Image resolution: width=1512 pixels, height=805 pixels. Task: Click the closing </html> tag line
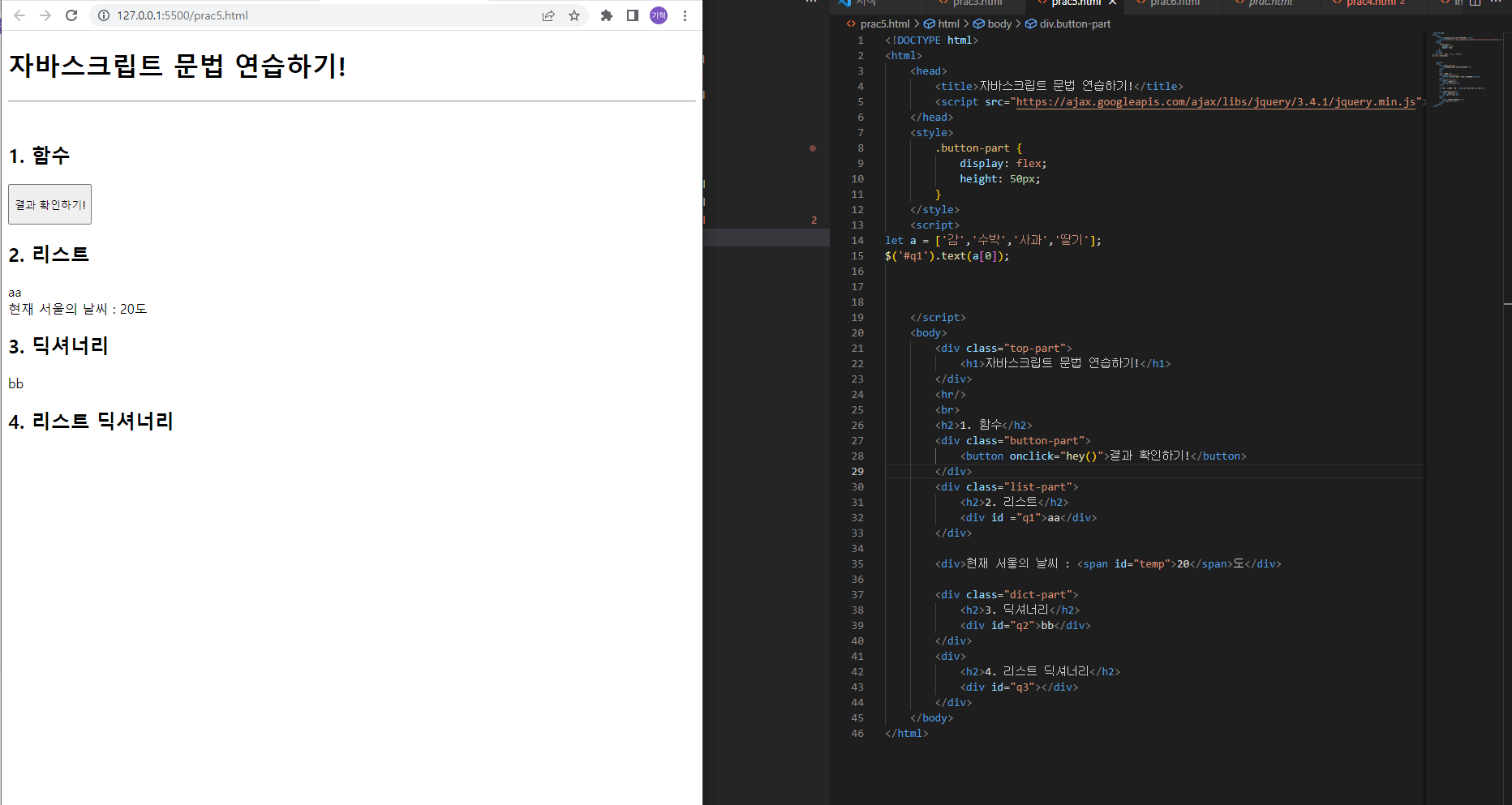tap(906, 734)
